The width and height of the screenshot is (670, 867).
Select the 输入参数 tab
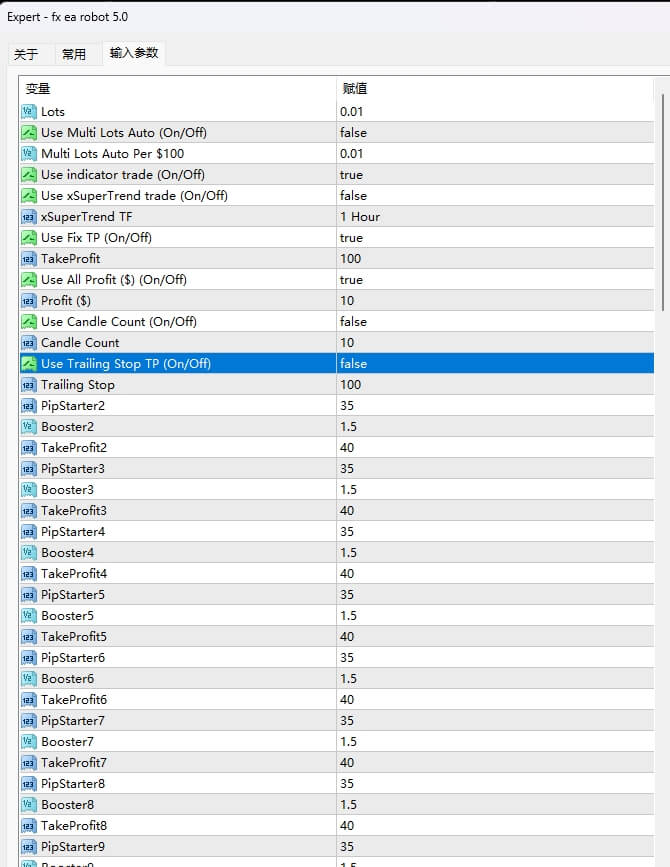[x=134, y=53]
